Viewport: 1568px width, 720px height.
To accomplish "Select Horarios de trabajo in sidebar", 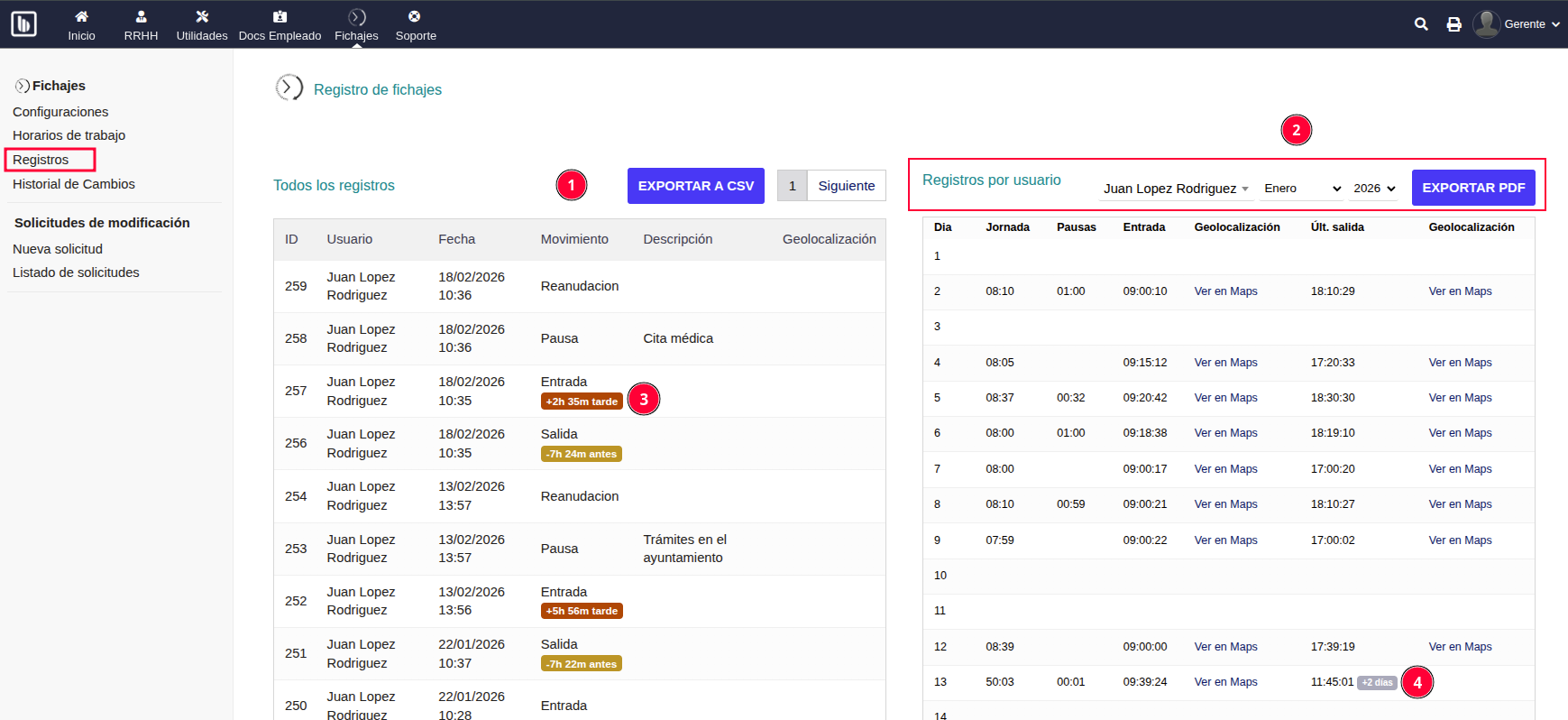I will click(69, 135).
